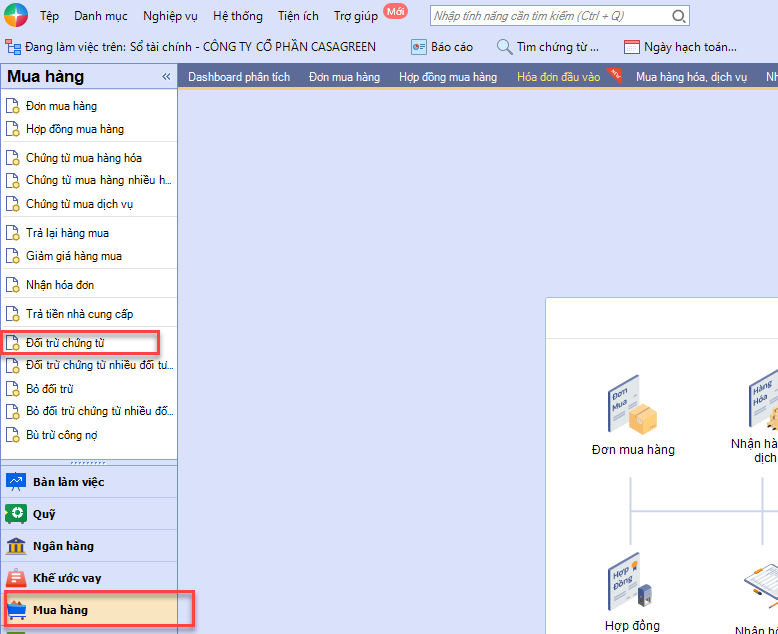Image resolution: width=778 pixels, height=634 pixels.
Task: Click the MISA colorful logo icon
Action: point(15,17)
